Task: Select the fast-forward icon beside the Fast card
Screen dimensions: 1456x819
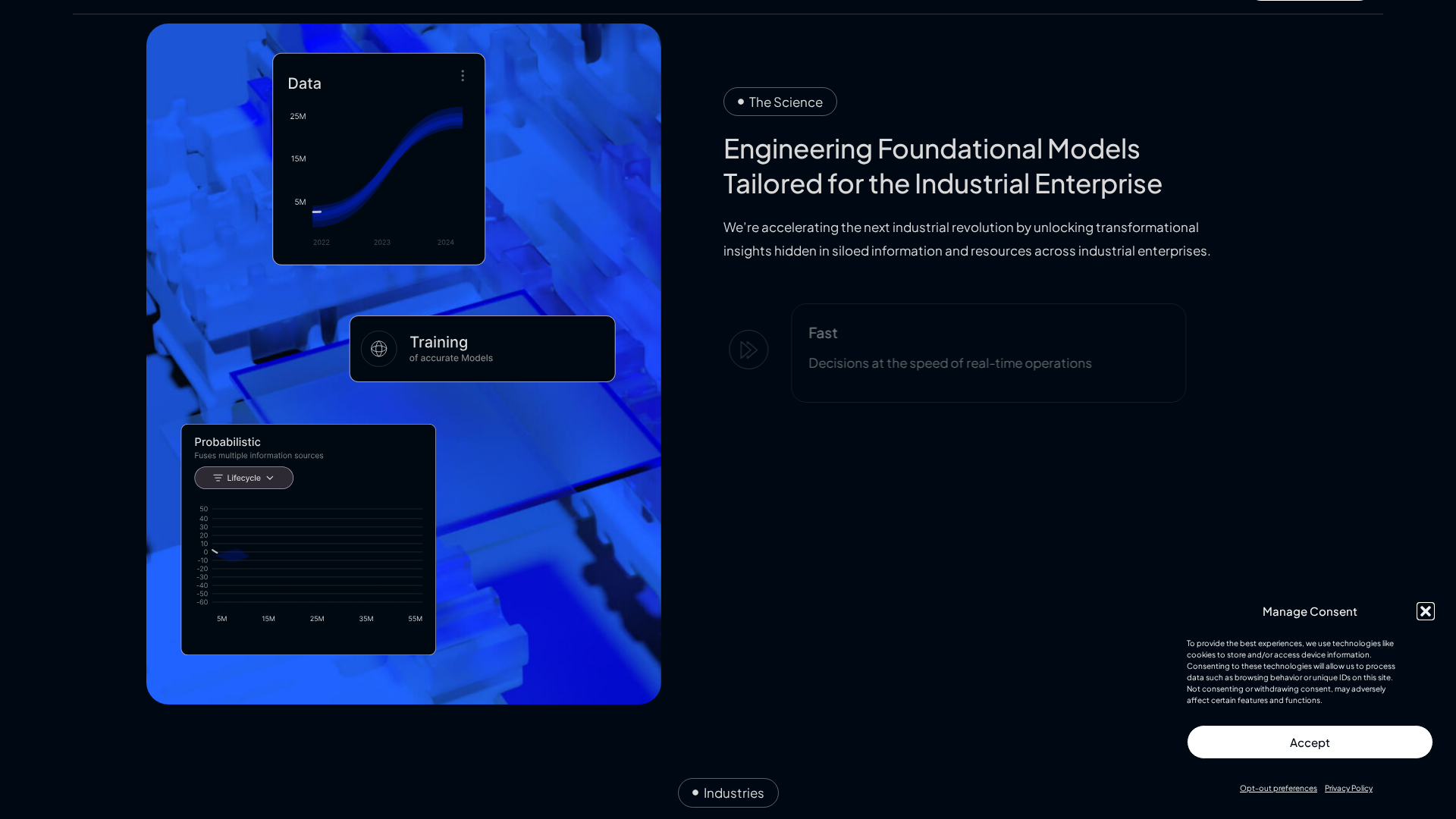Action: (x=748, y=349)
